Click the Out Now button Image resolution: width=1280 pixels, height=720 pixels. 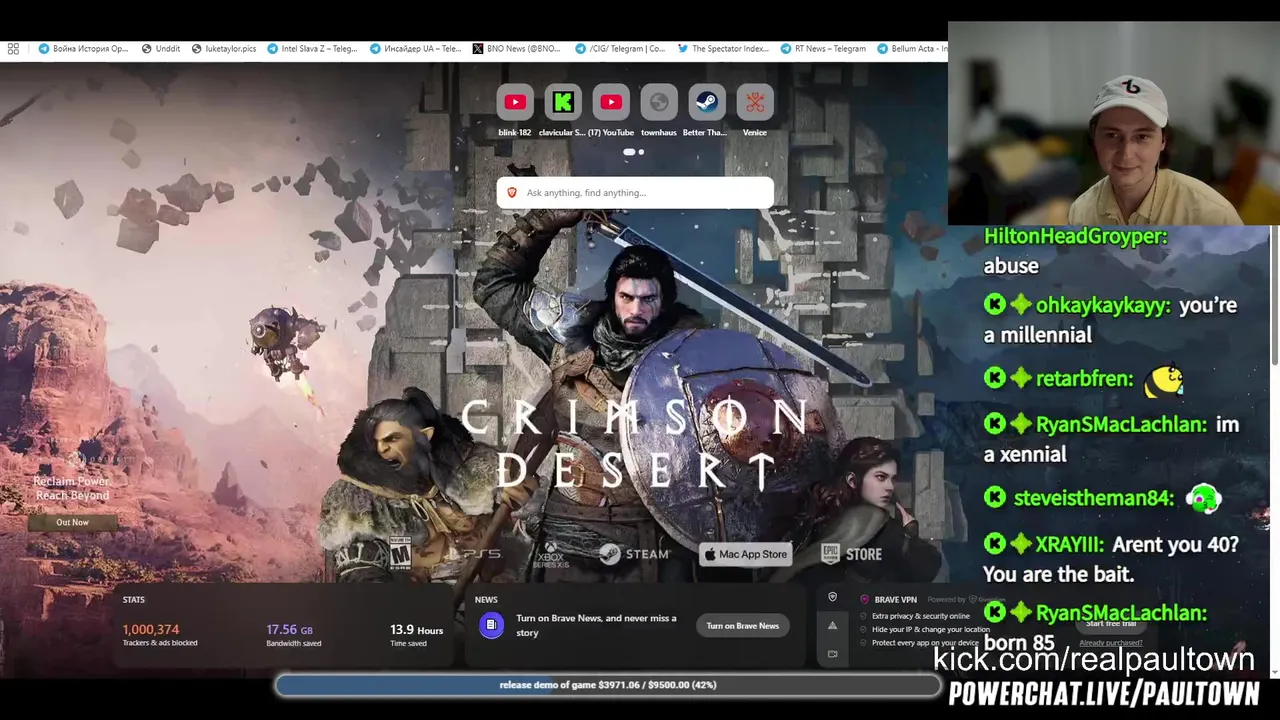click(72, 522)
